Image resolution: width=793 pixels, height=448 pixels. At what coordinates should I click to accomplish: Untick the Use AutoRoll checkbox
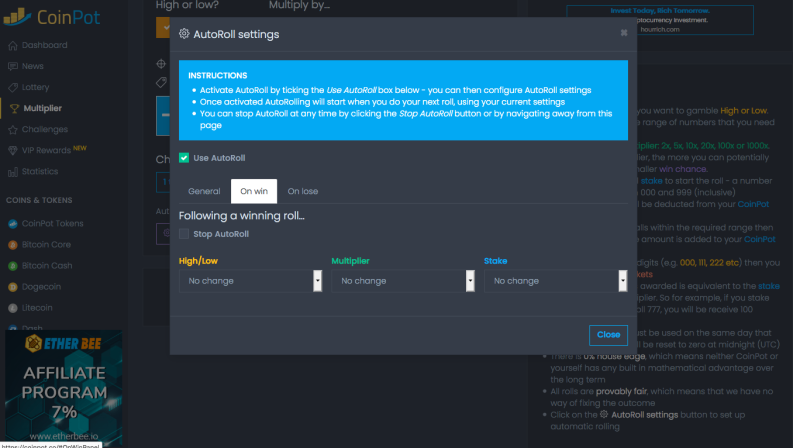[184, 158]
